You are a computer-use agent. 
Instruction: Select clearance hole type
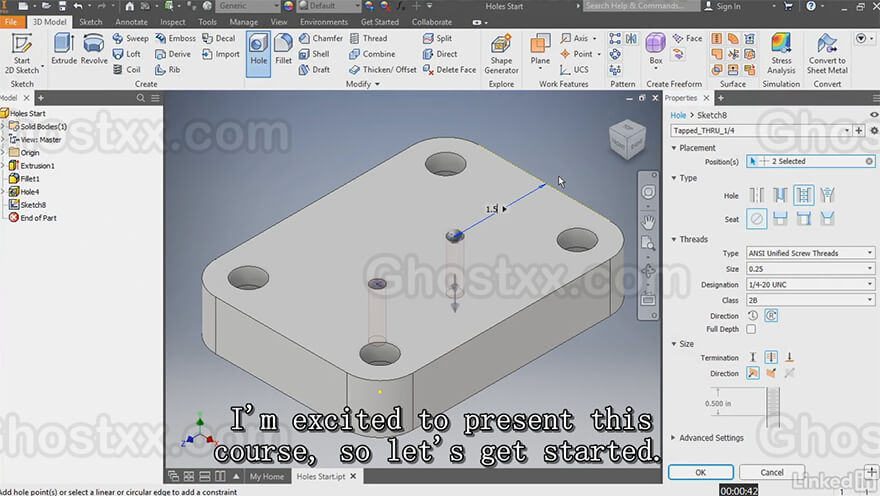[x=780, y=195]
